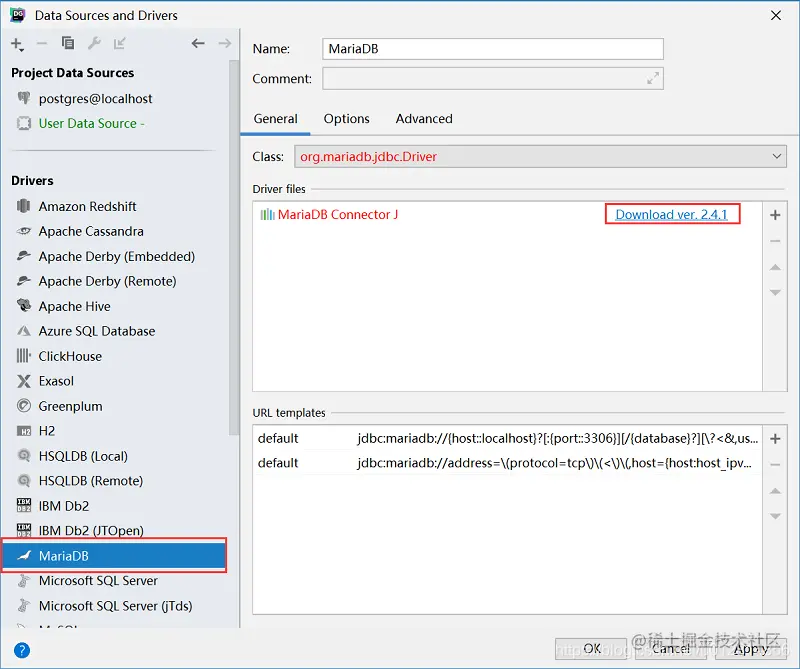Viewport: 800px width, 669px height.
Task: Switch to the Options tab
Action: click(346, 119)
